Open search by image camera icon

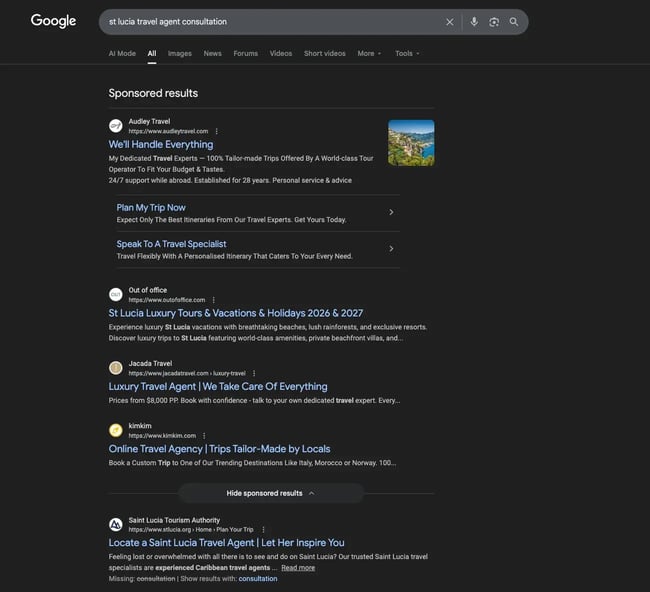click(x=494, y=22)
